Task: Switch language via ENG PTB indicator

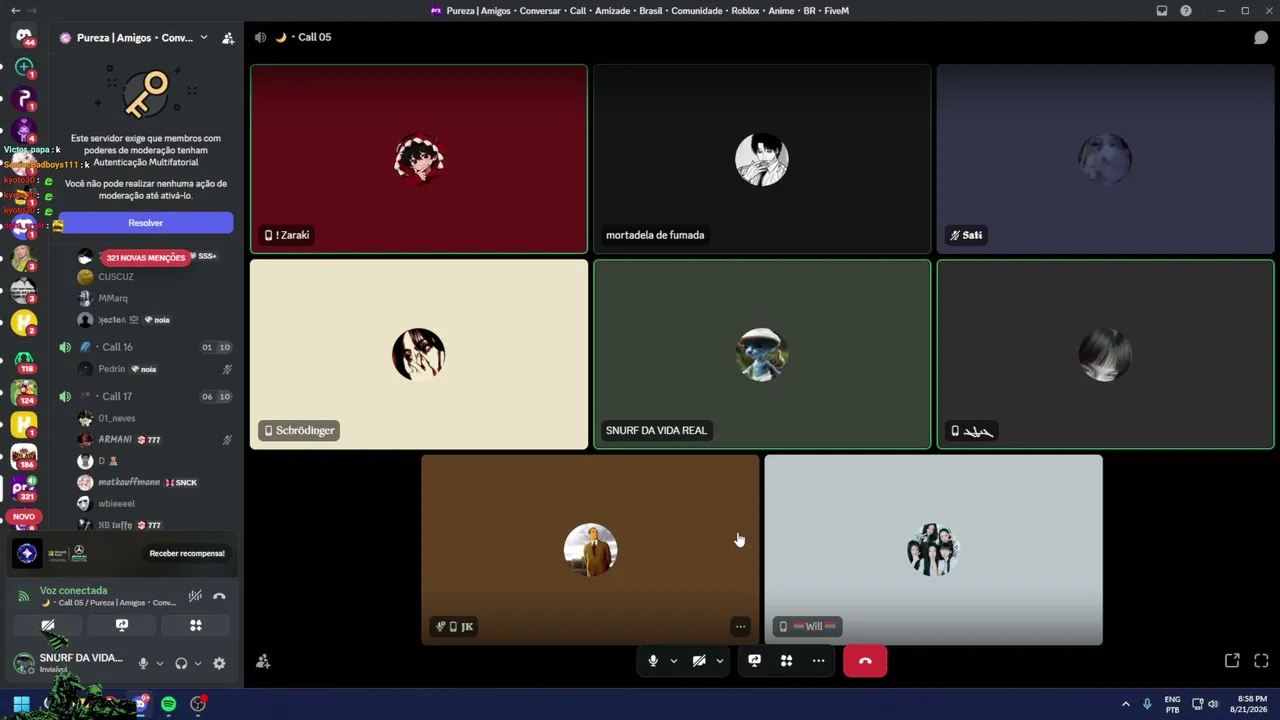Action: (x=1172, y=704)
